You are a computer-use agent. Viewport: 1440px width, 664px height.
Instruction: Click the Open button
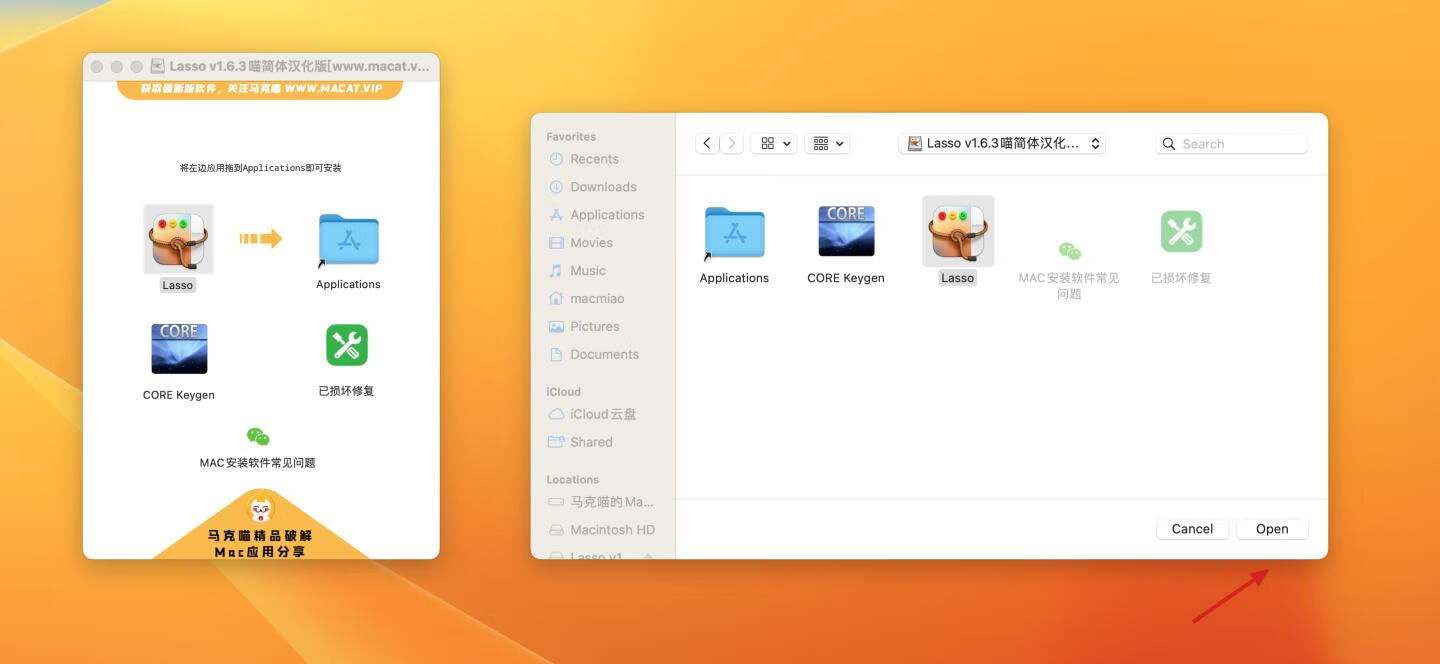pyautogui.click(x=1272, y=528)
